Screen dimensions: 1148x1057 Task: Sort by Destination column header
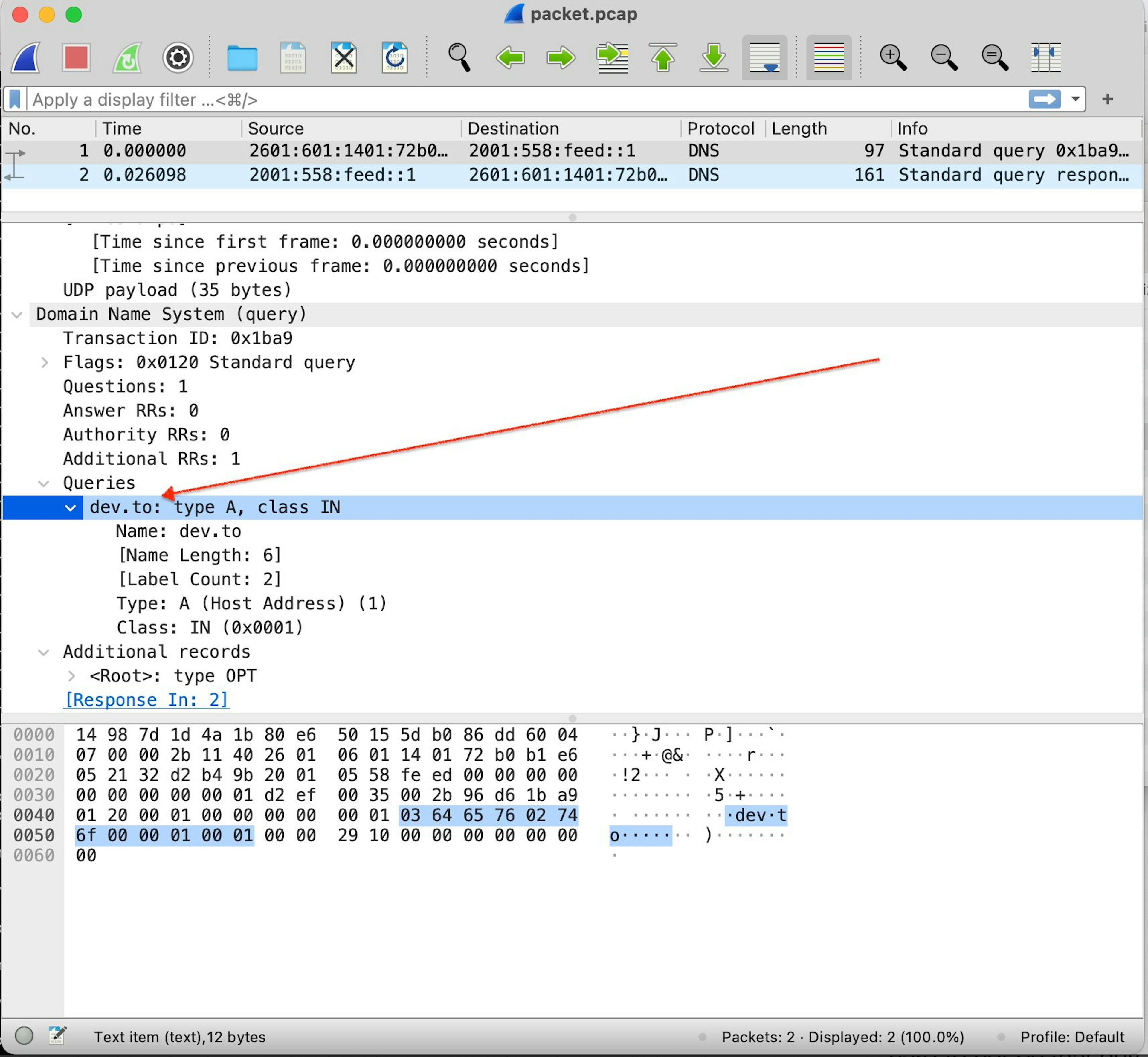[x=570, y=129]
